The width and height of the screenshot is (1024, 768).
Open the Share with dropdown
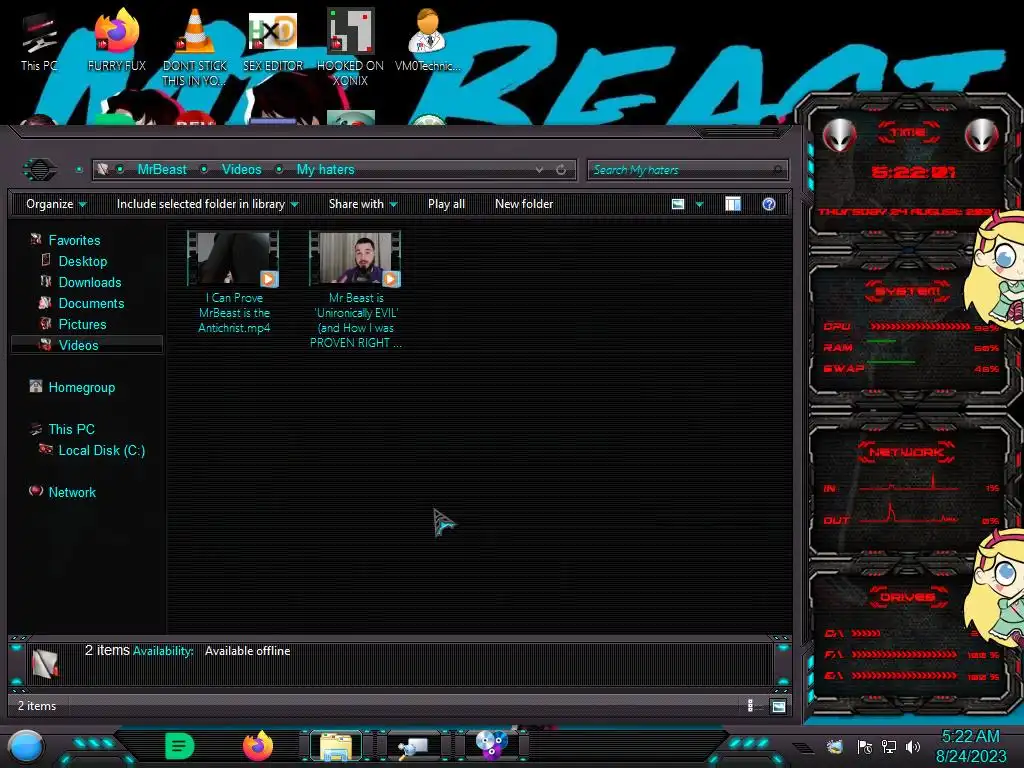coord(363,204)
